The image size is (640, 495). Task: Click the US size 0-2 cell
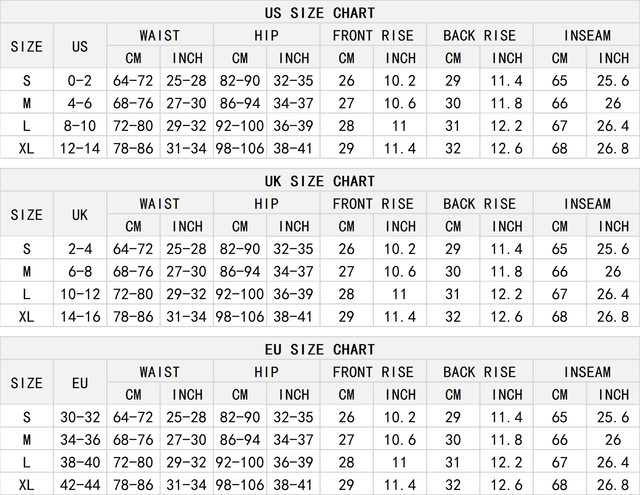click(x=80, y=80)
